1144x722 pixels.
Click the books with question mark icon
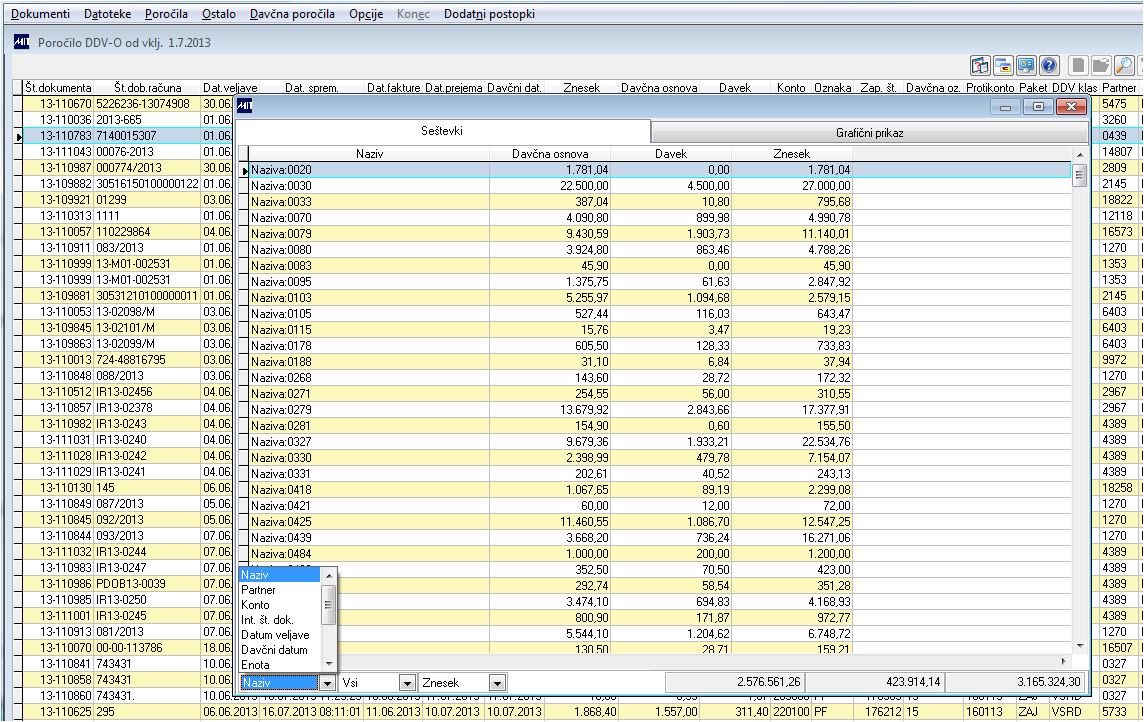coord(980,66)
